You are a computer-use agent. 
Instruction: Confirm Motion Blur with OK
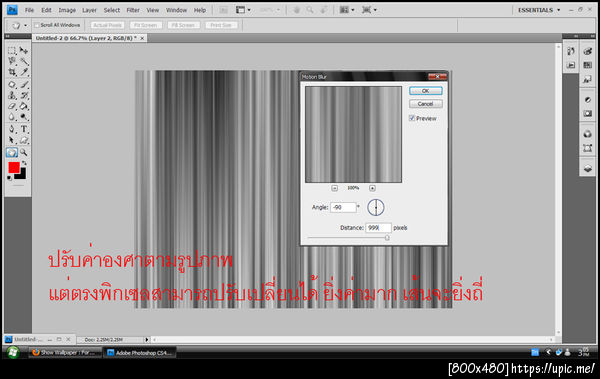[426, 91]
